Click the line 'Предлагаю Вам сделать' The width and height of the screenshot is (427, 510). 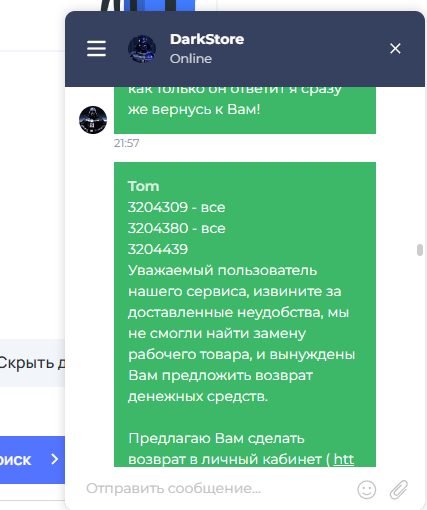216,438
